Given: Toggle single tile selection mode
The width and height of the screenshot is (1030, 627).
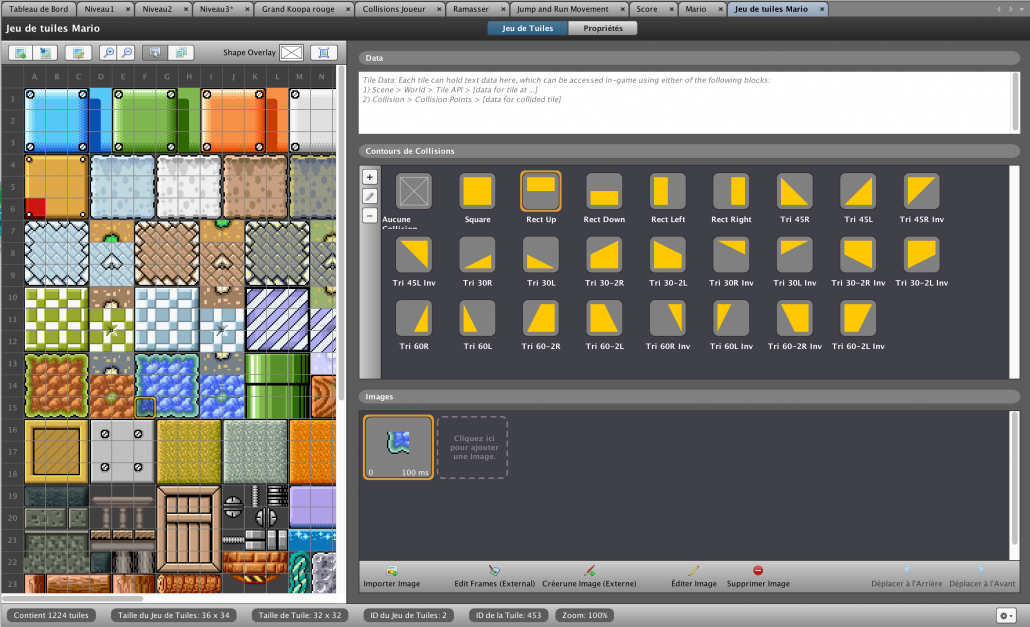Looking at the screenshot, I should coord(155,53).
